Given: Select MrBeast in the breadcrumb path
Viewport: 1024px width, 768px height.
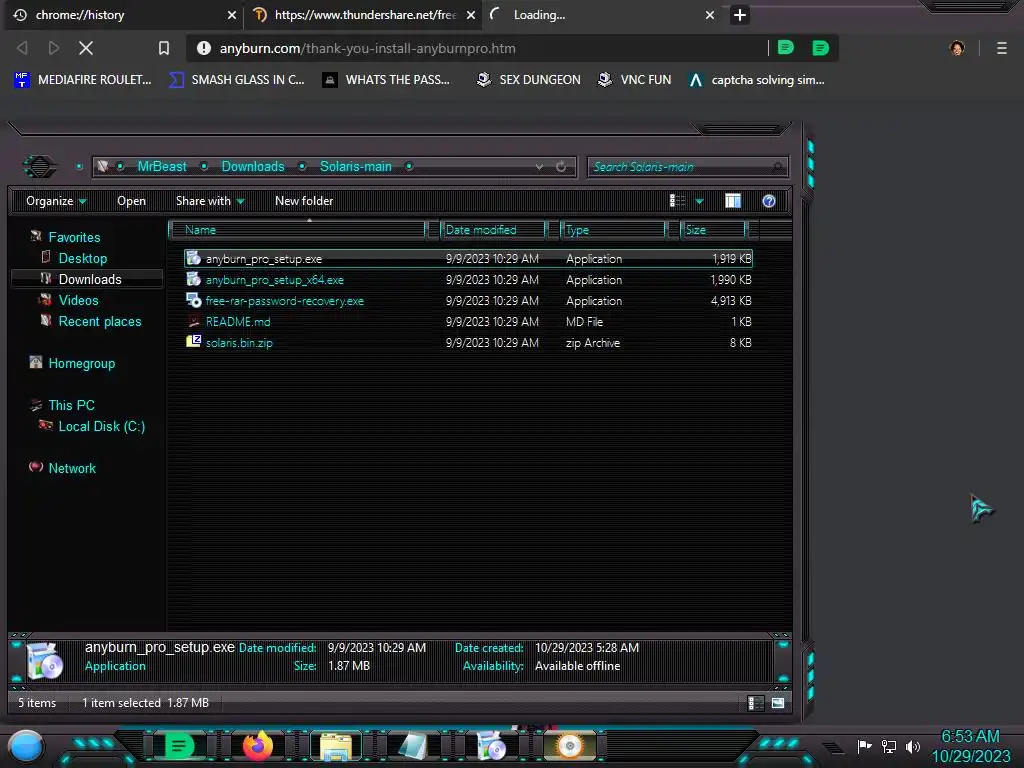Looking at the screenshot, I should pyautogui.click(x=162, y=167).
